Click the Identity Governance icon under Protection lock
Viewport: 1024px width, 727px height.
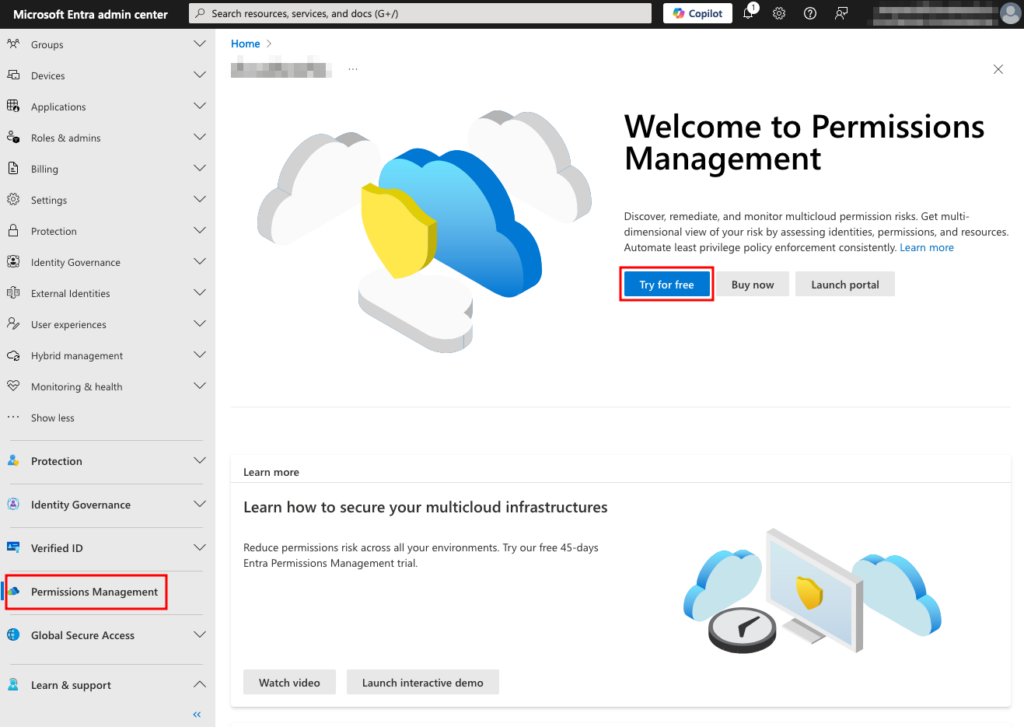coord(13,261)
